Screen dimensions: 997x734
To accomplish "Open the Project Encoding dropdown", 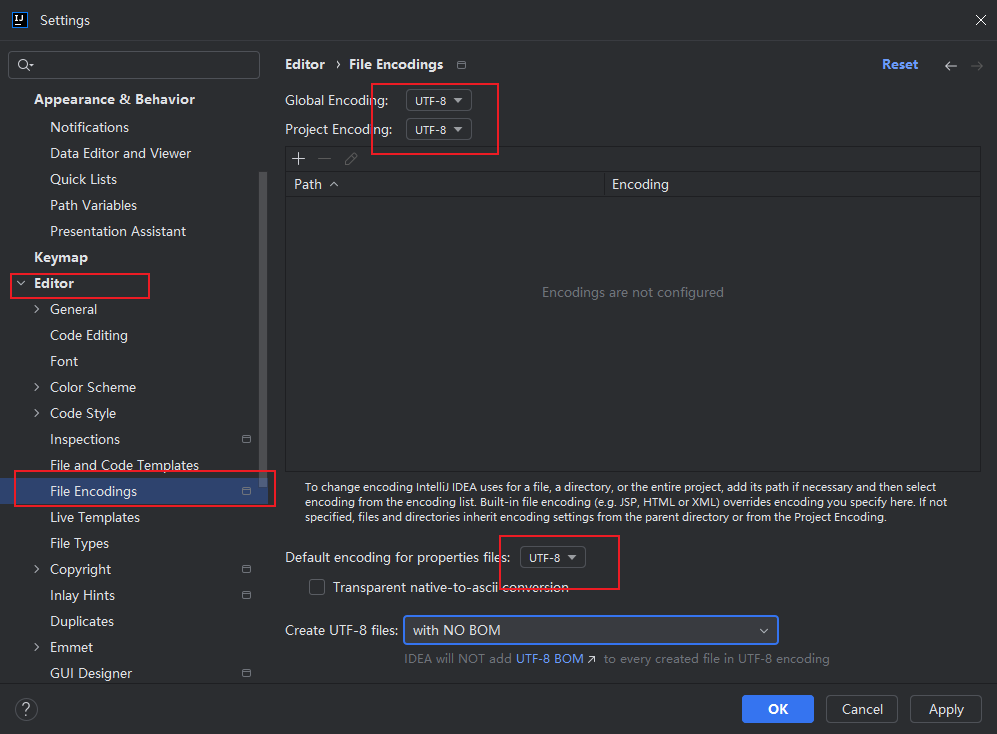I will [439, 130].
